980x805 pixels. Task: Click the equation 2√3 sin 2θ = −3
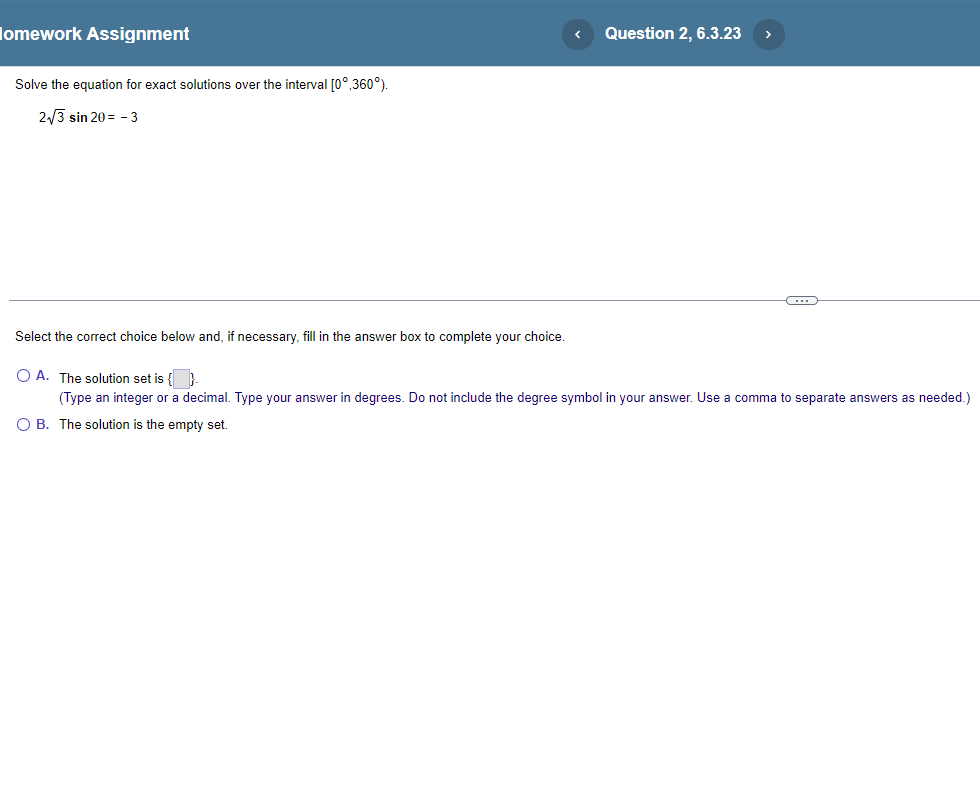(88, 117)
